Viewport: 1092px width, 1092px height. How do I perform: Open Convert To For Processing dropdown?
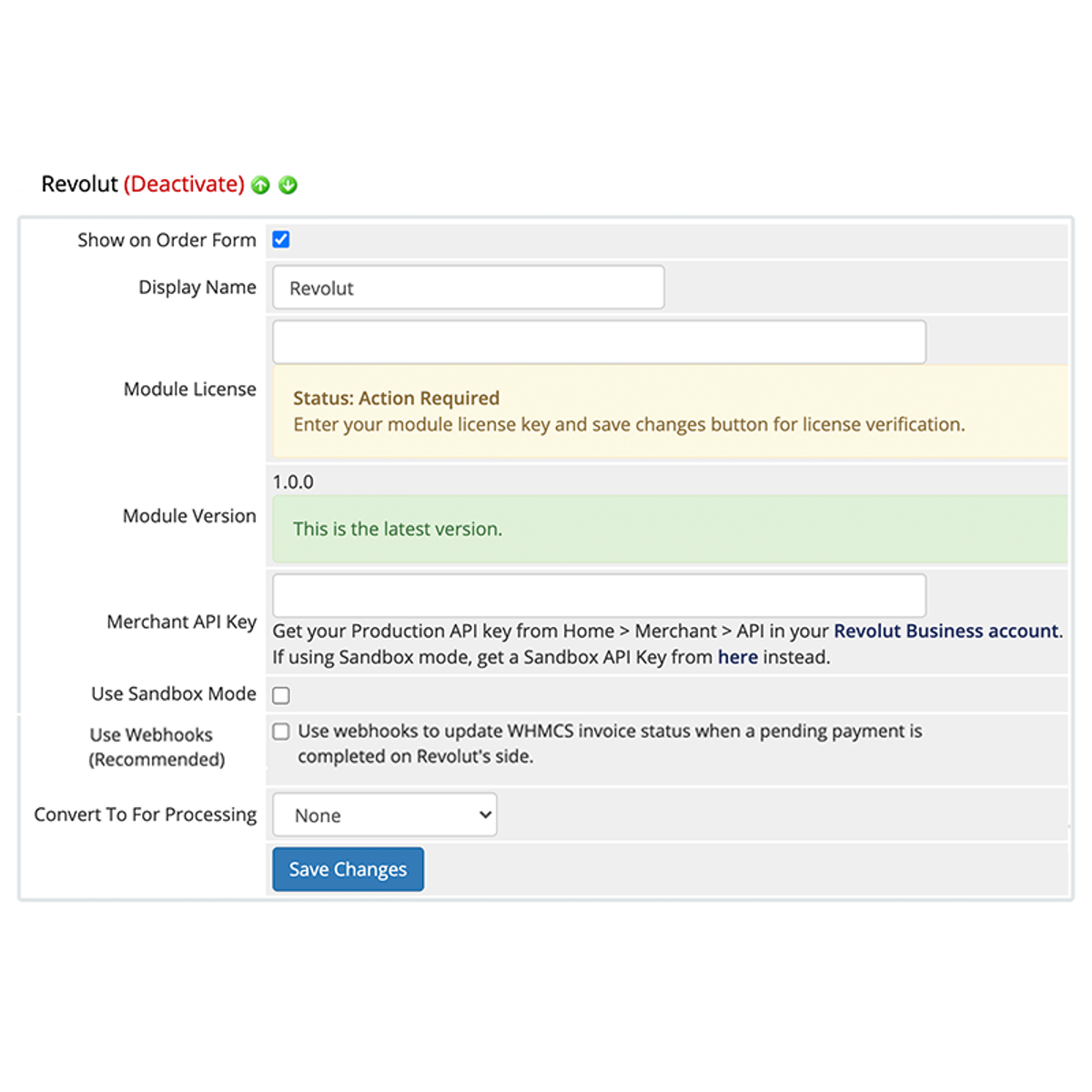385,815
